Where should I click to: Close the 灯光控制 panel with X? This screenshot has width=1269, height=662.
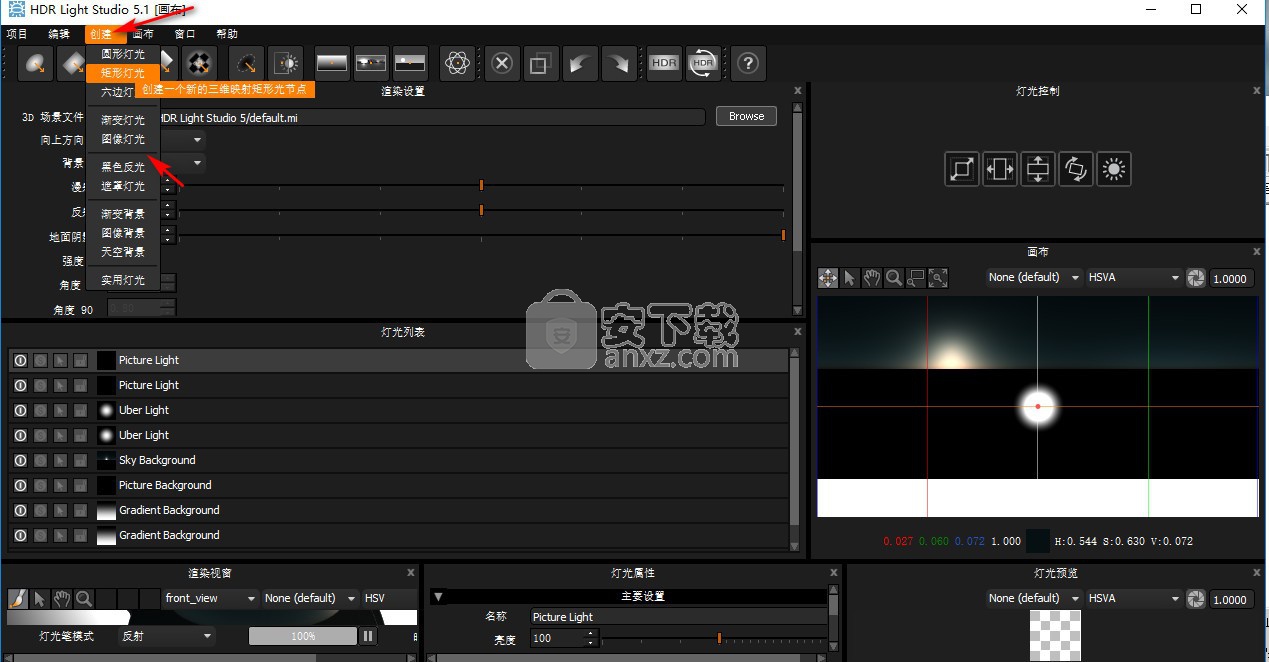(x=1257, y=91)
